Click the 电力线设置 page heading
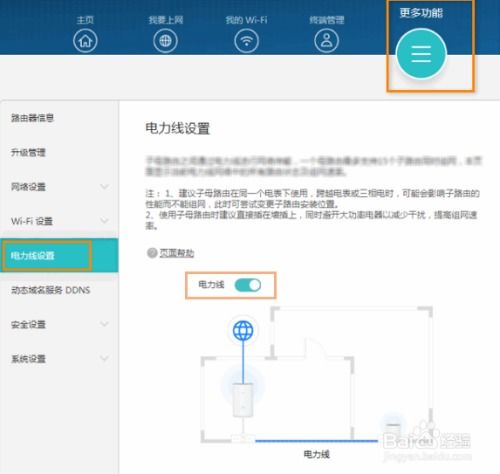Image resolution: width=500 pixels, height=474 pixels. coord(177,128)
